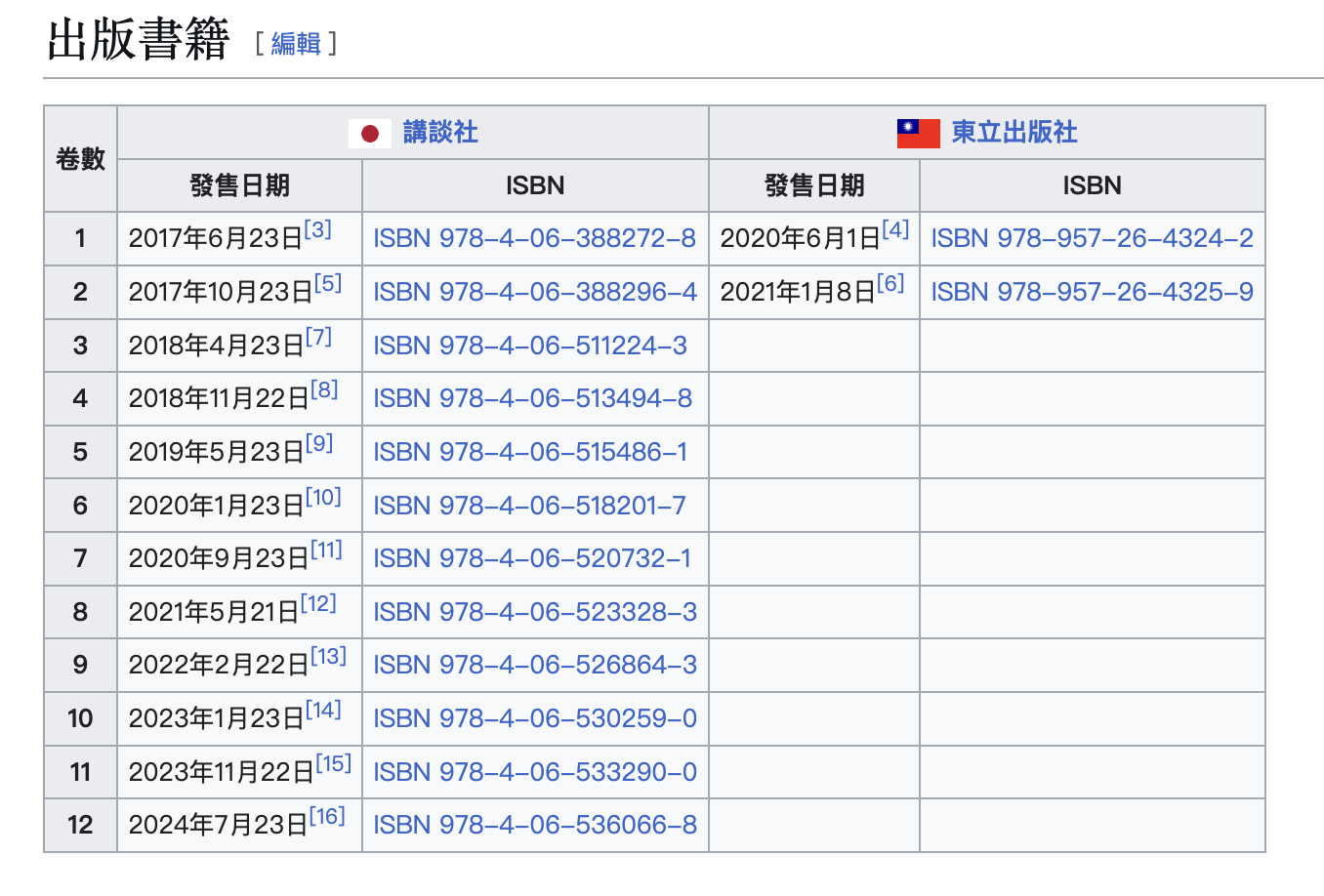Open ISBN 978-4-06-523328-3 link
1324x896 pixels.
(x=535, y=612)
